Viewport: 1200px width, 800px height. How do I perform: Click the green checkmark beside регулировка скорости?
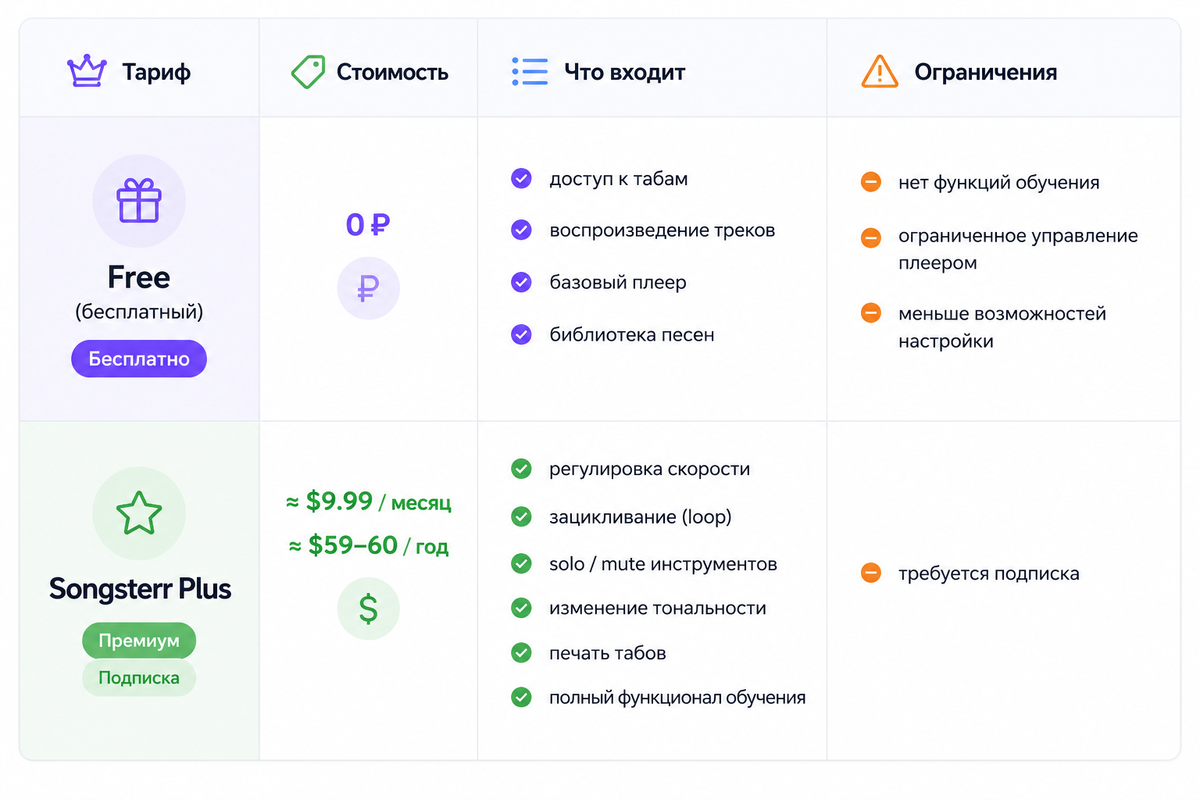521,469
